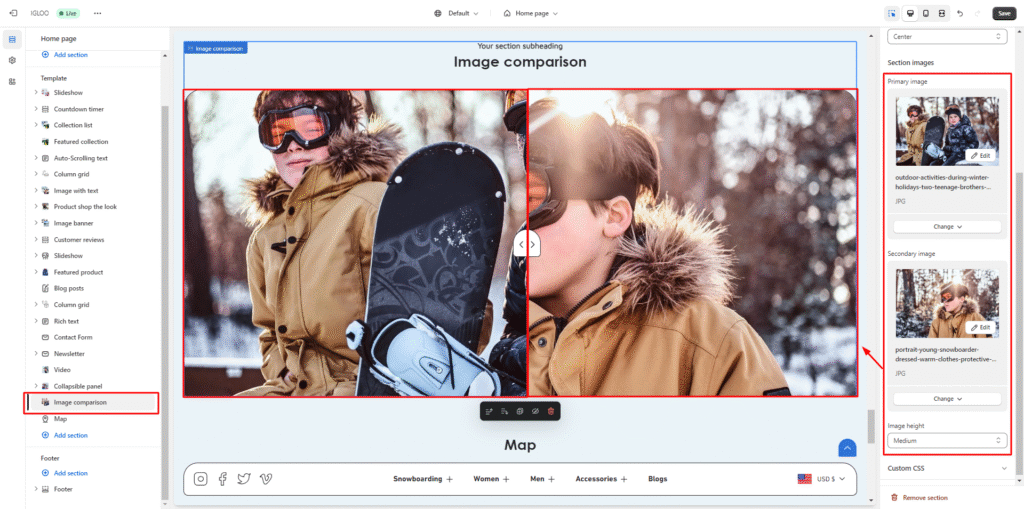Screen dimensions: 1024x509
Task: Toggle the inspector selection mode icon
Action: pyautogui.click(x=891, y=13)
